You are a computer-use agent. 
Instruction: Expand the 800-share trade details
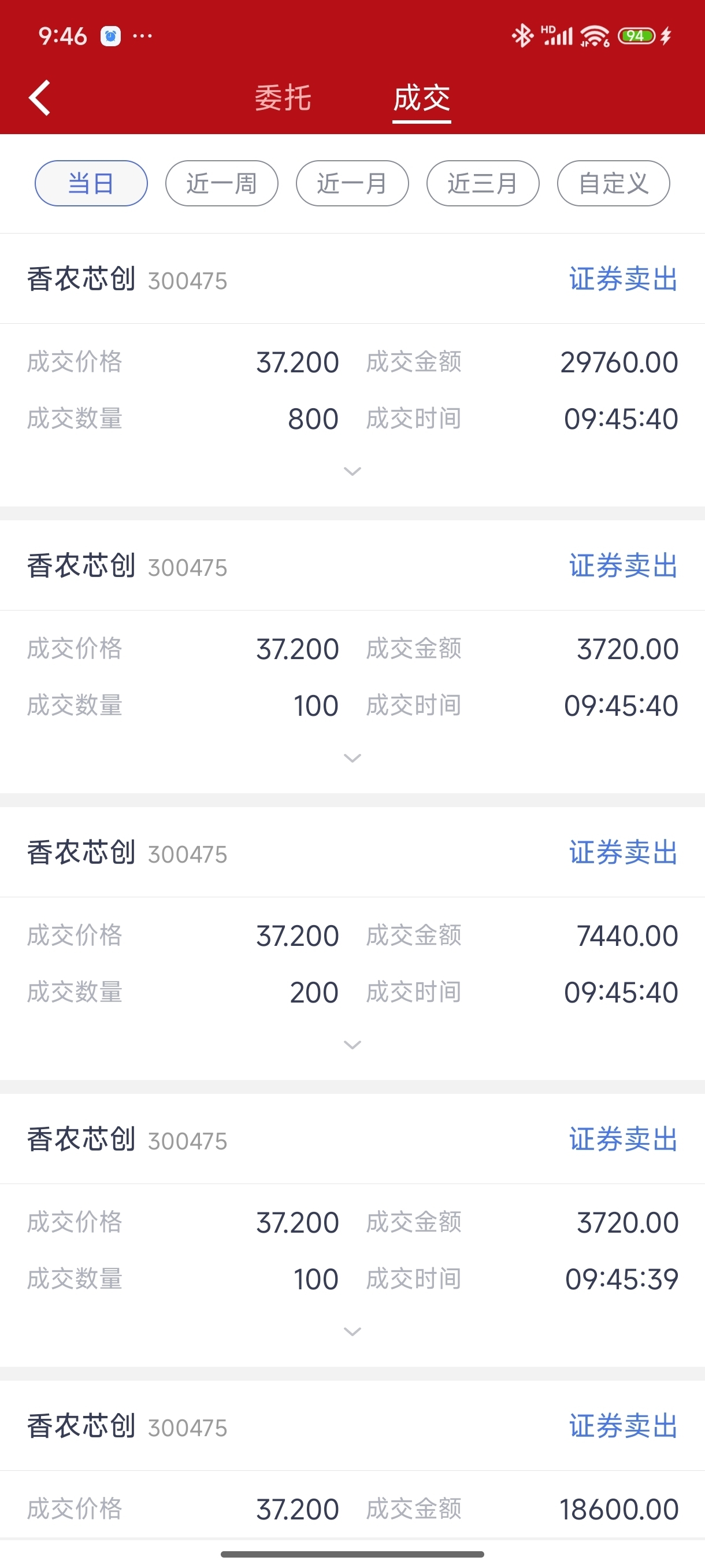click(x=352, y=471)
